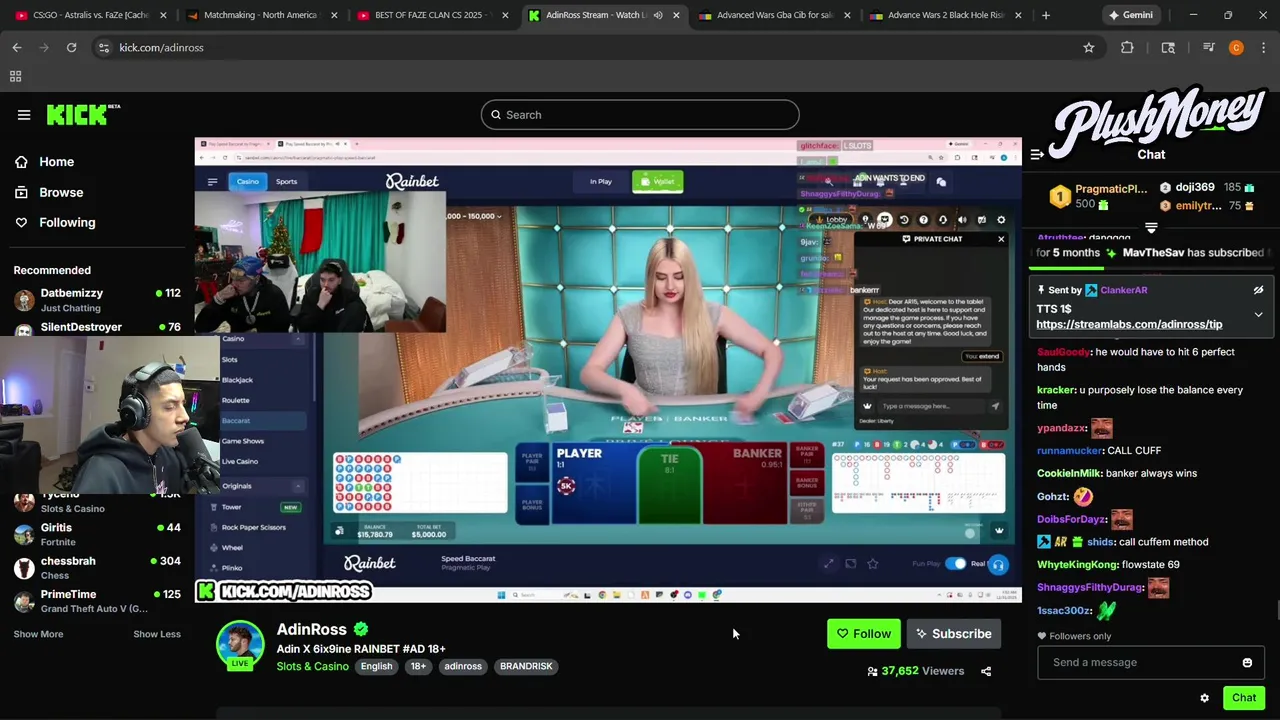Open Gemini in Chrome

pyautogui.click(x=1130, y=15)
